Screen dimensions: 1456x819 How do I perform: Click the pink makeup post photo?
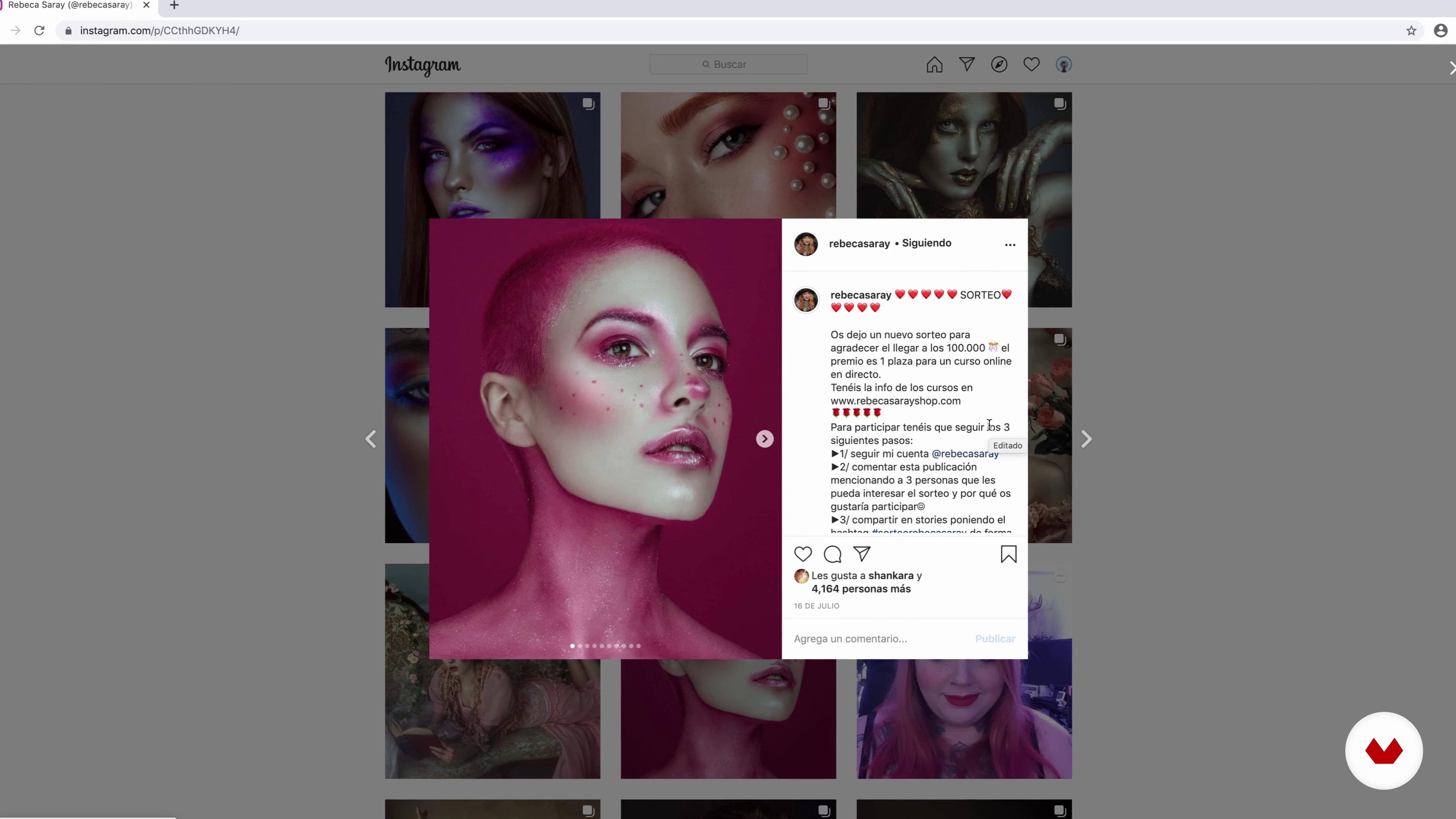(x=605, y=439)
